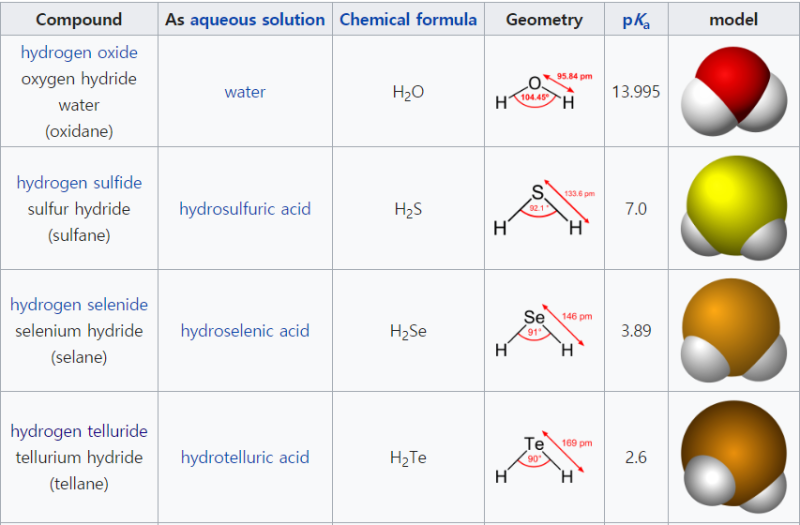
Task: Follow the hydrotelluric acid link
Action: (245, 457)
